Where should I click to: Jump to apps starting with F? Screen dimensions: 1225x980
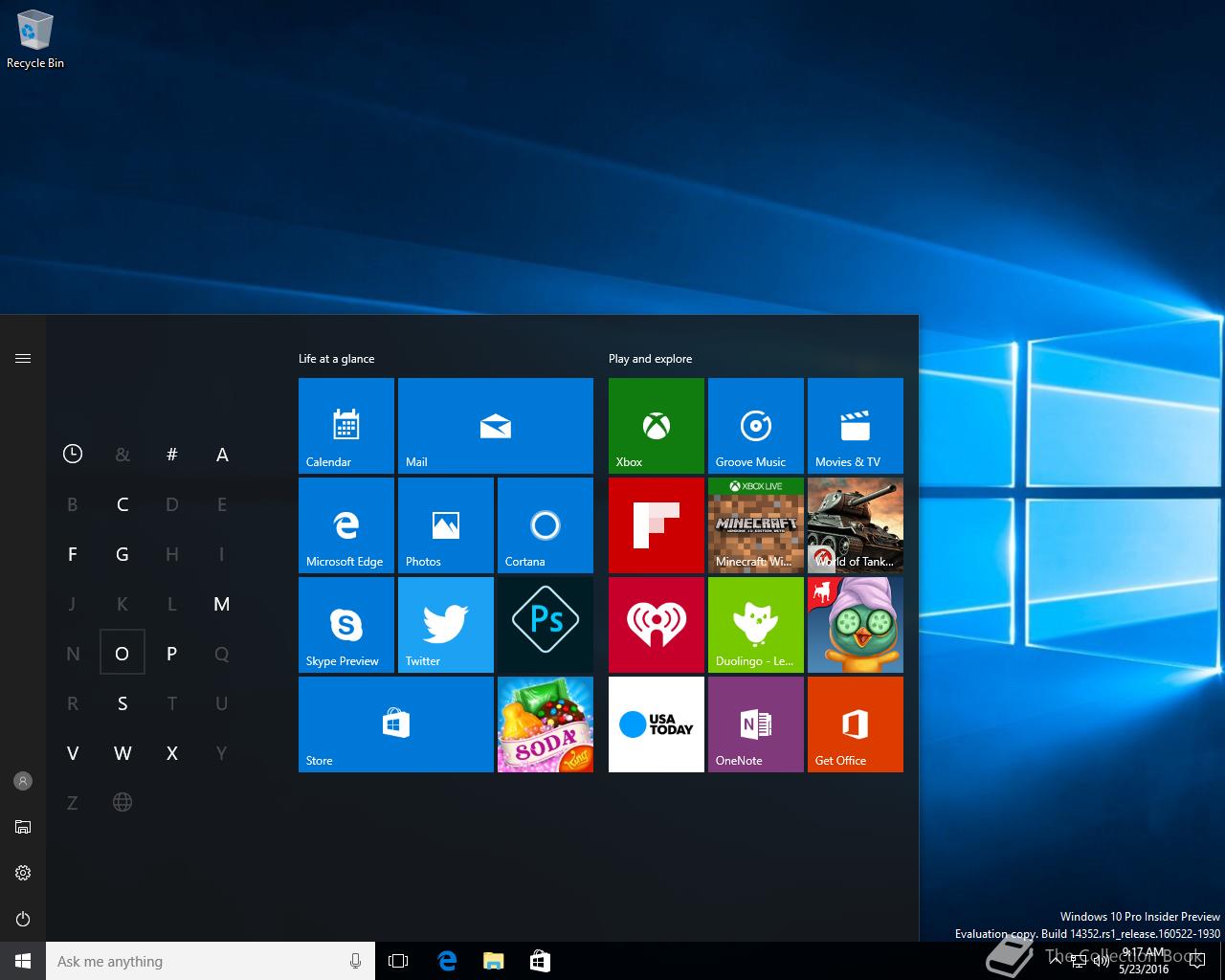73,554
